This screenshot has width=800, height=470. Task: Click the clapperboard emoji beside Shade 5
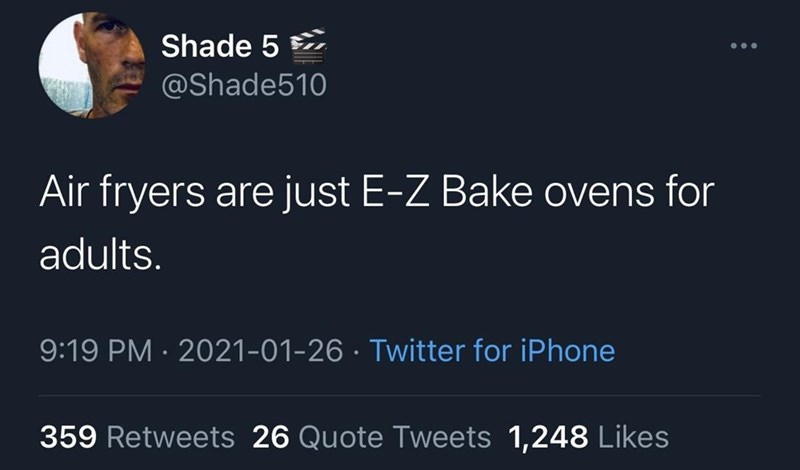pos(307,48)
